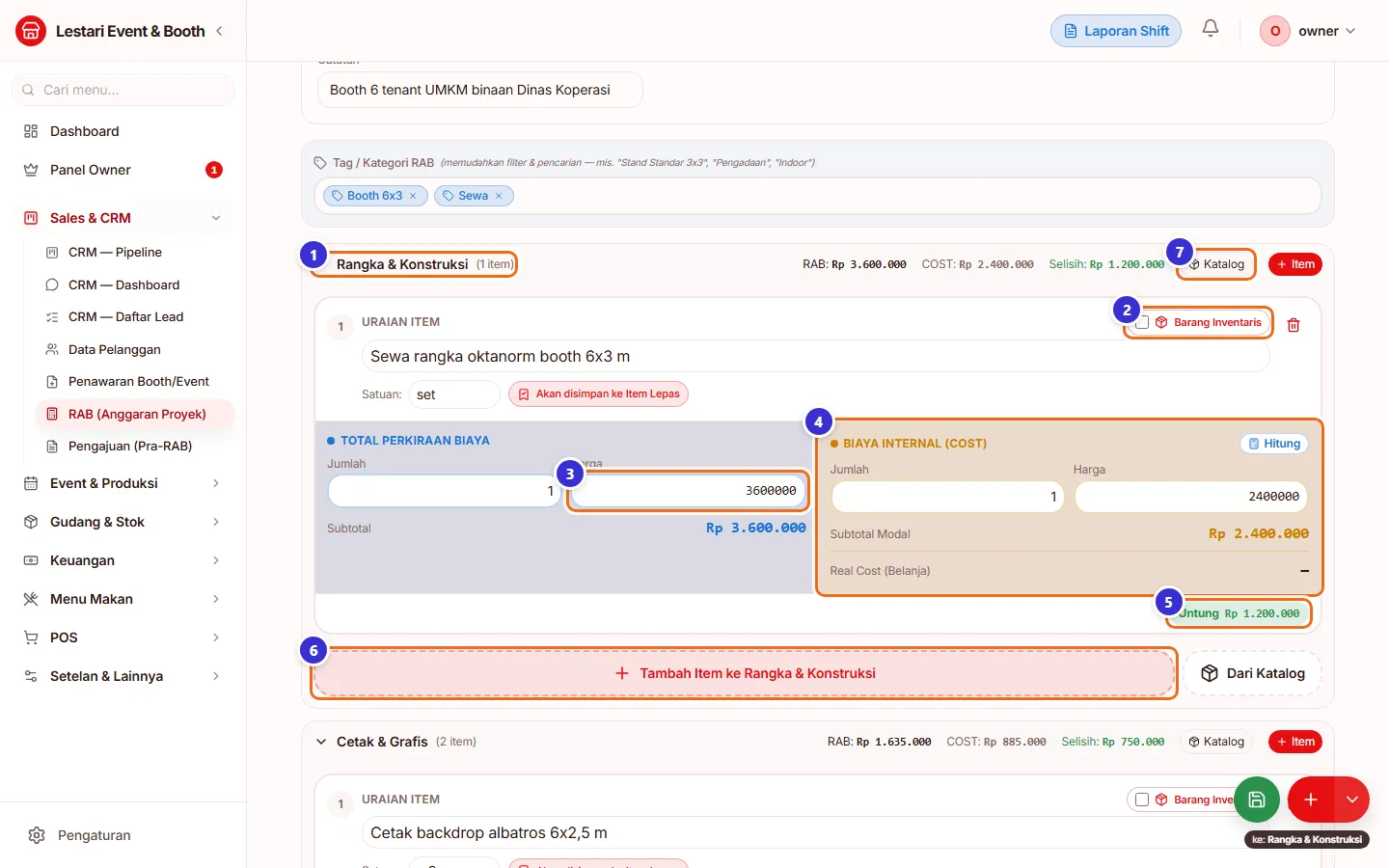The image size is (1389, 868).
Task: Open CRM — Dashboard page
Action: [134, 285]
